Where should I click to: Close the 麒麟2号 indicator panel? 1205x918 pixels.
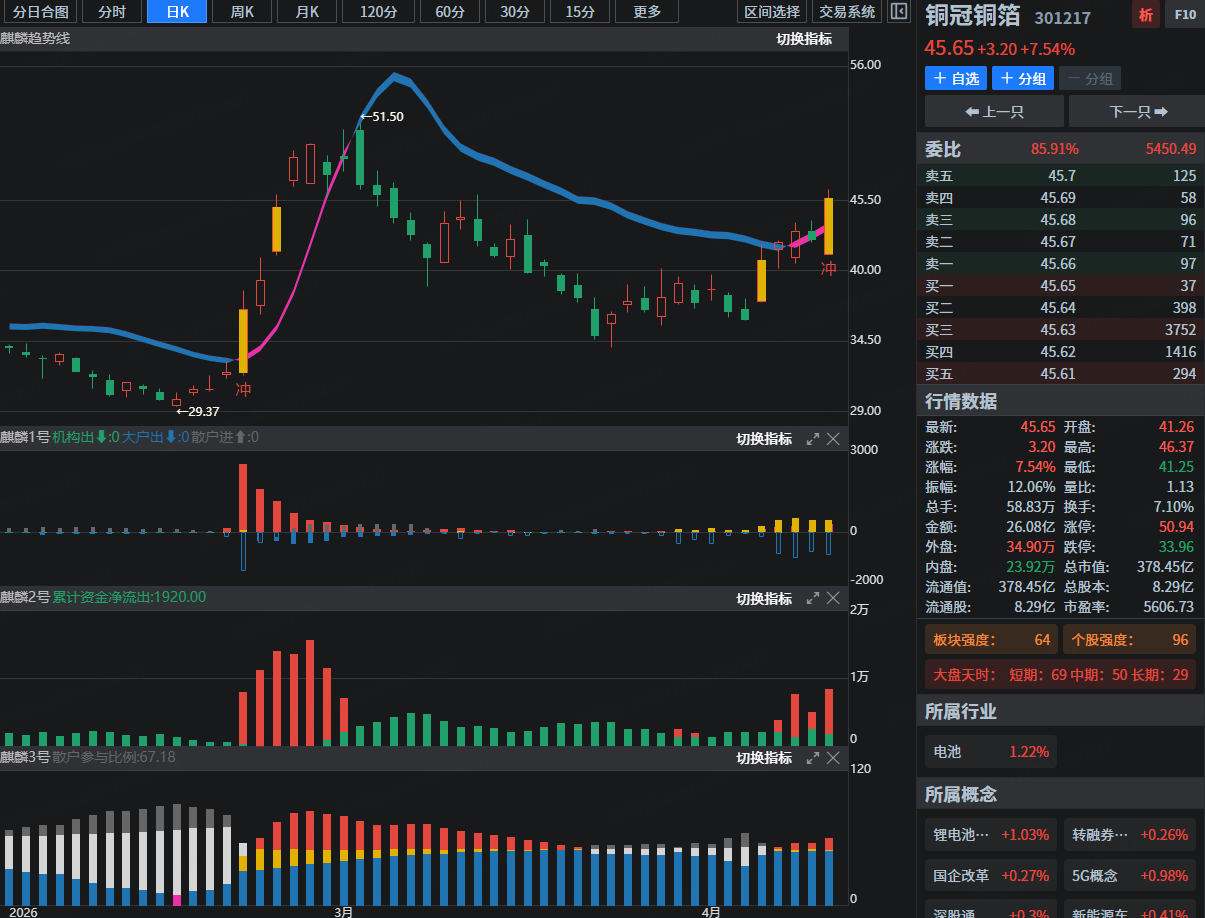coord(833,598)
